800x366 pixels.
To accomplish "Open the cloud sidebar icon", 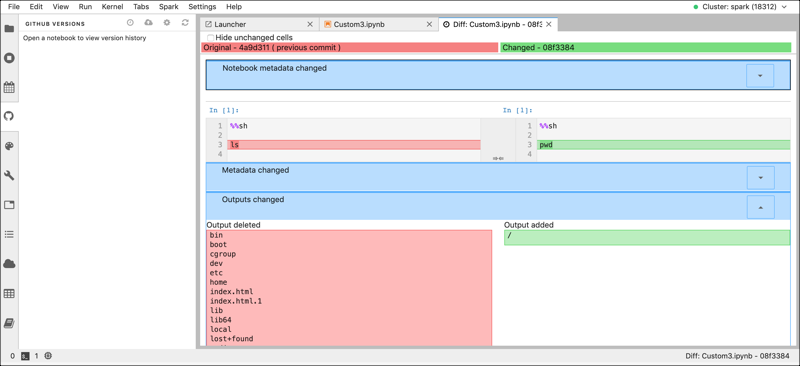I will (9, 264).
